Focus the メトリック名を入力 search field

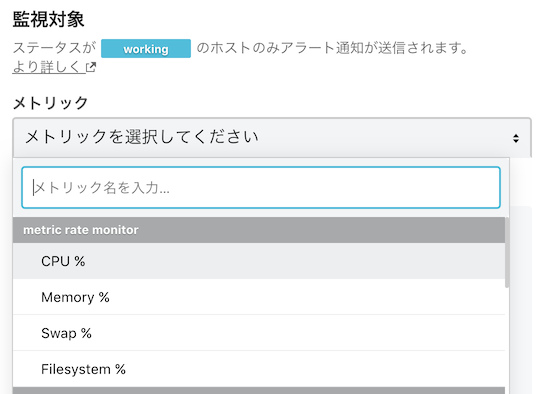261,188
